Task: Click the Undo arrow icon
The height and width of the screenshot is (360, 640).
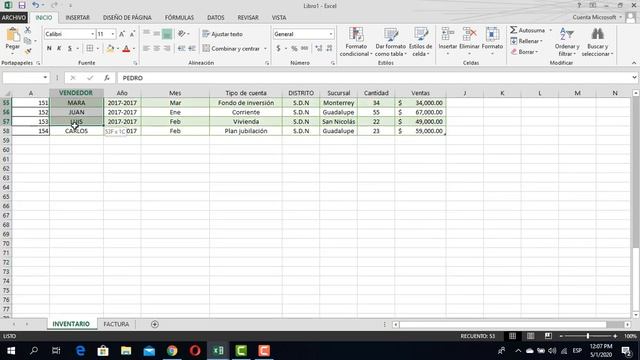Action: (x=36, y=5)
